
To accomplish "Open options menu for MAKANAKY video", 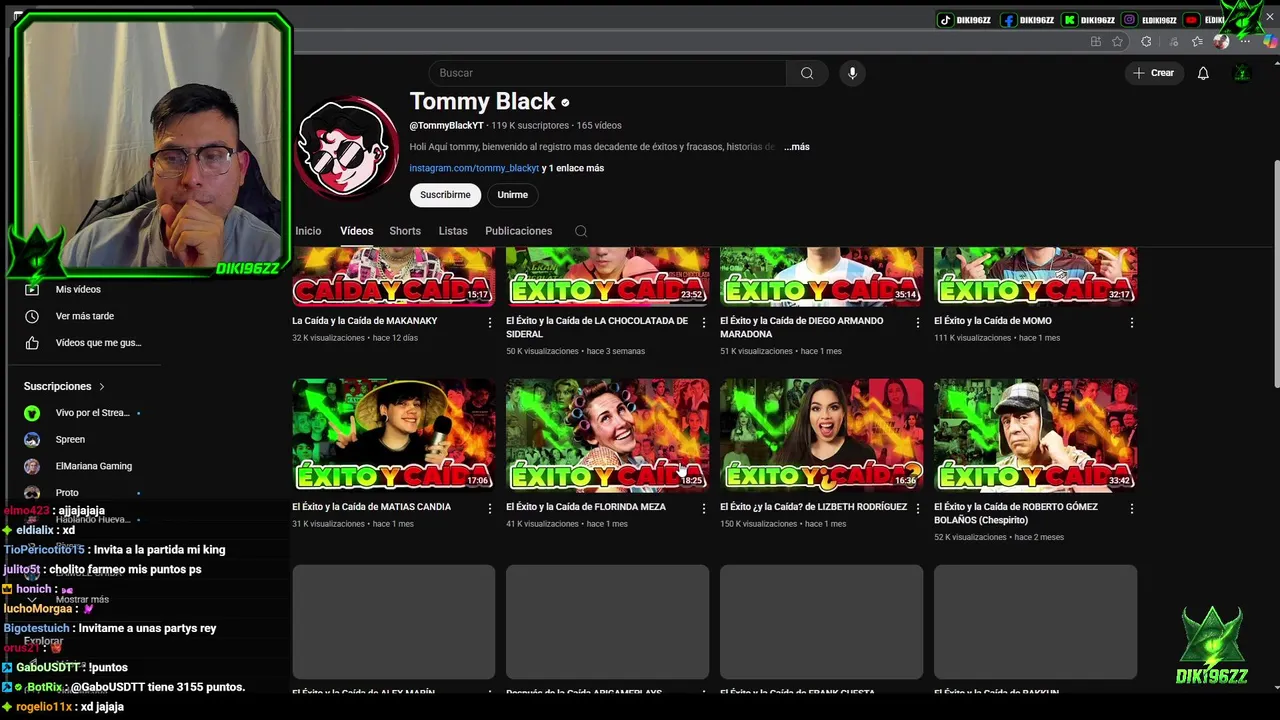I will tap(489, 323).
